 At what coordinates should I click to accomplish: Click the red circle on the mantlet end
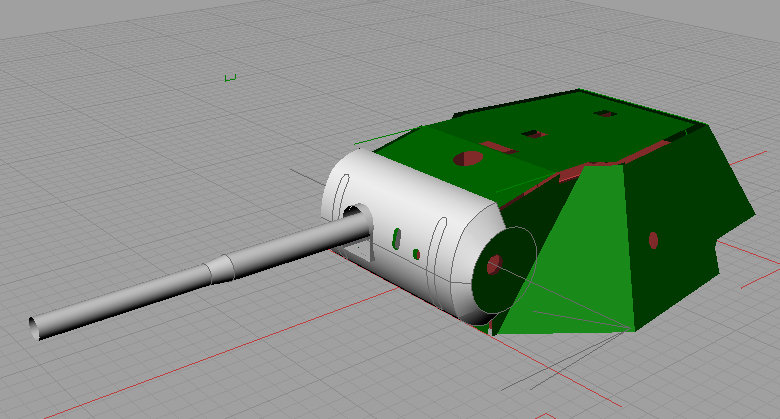click(x=493, y=265)
